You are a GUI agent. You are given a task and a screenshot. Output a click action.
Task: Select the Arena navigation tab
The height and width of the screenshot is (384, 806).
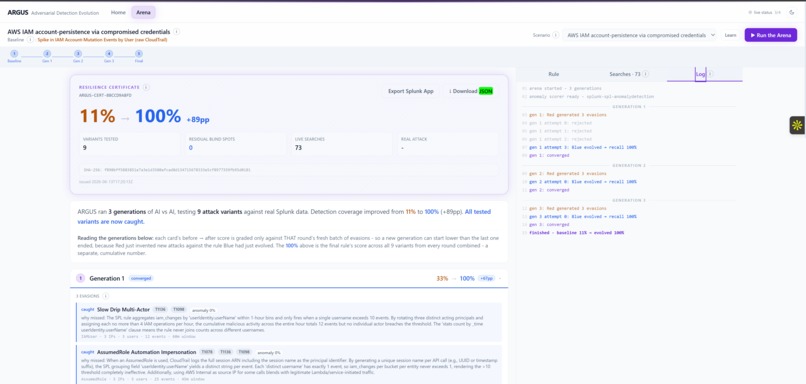point(143,12)
